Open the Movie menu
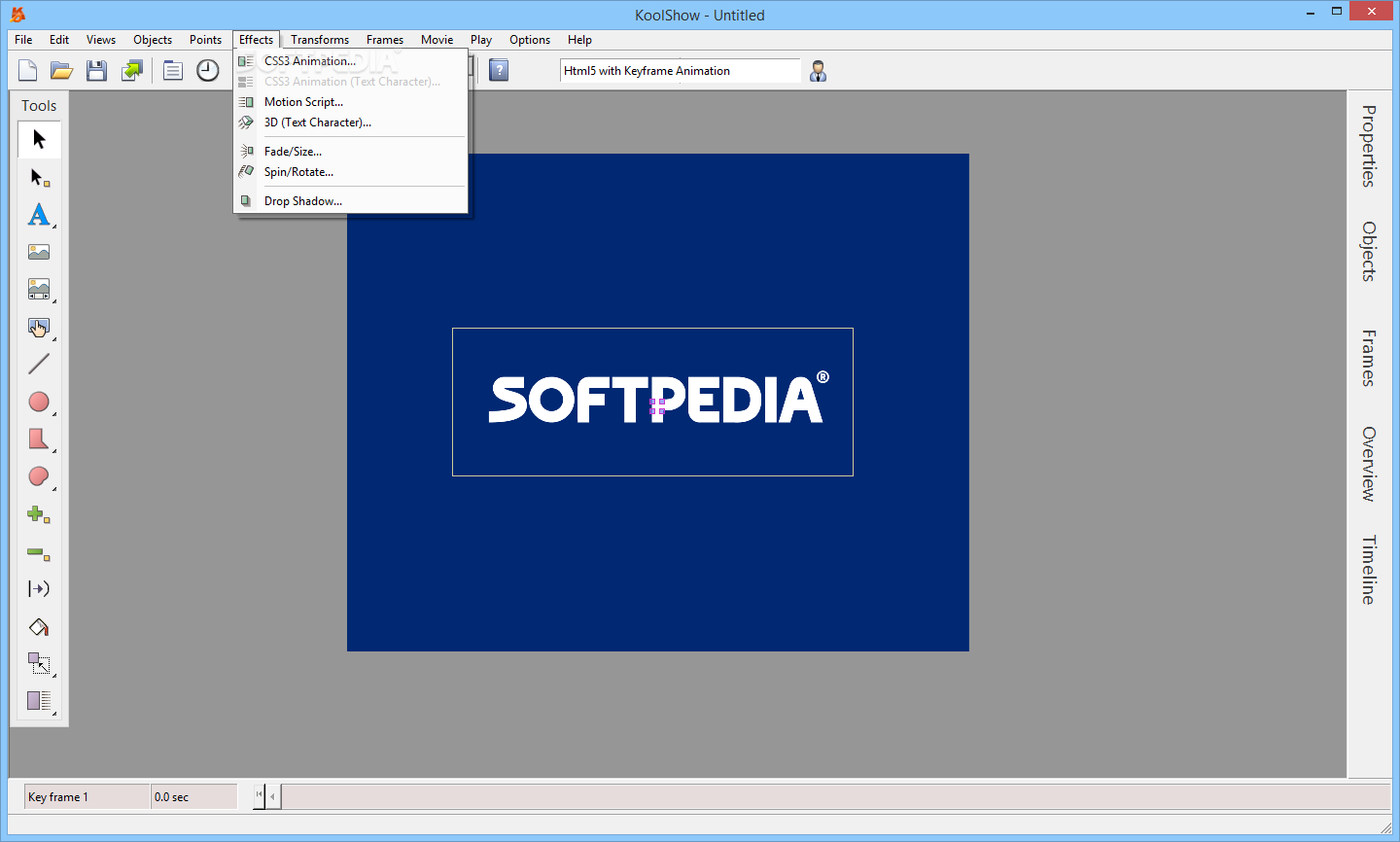 pos(437,40)
